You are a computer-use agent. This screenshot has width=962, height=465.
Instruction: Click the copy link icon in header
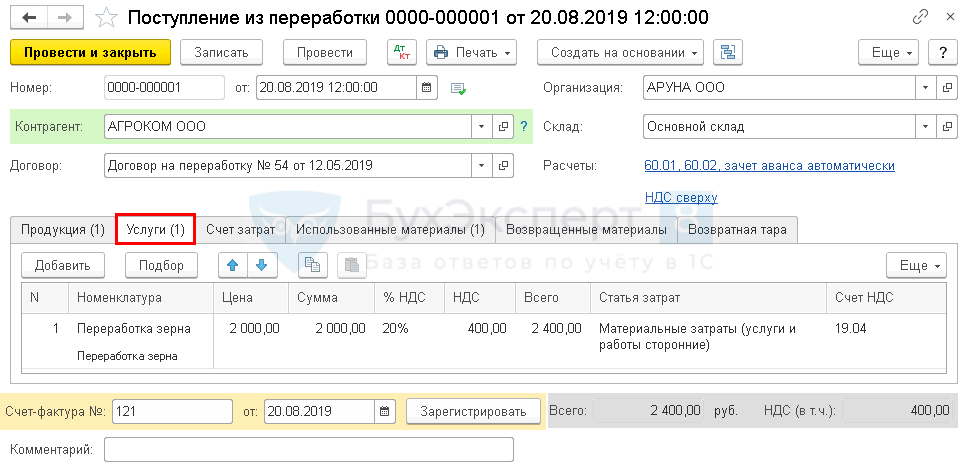click(x=920, y=17)
